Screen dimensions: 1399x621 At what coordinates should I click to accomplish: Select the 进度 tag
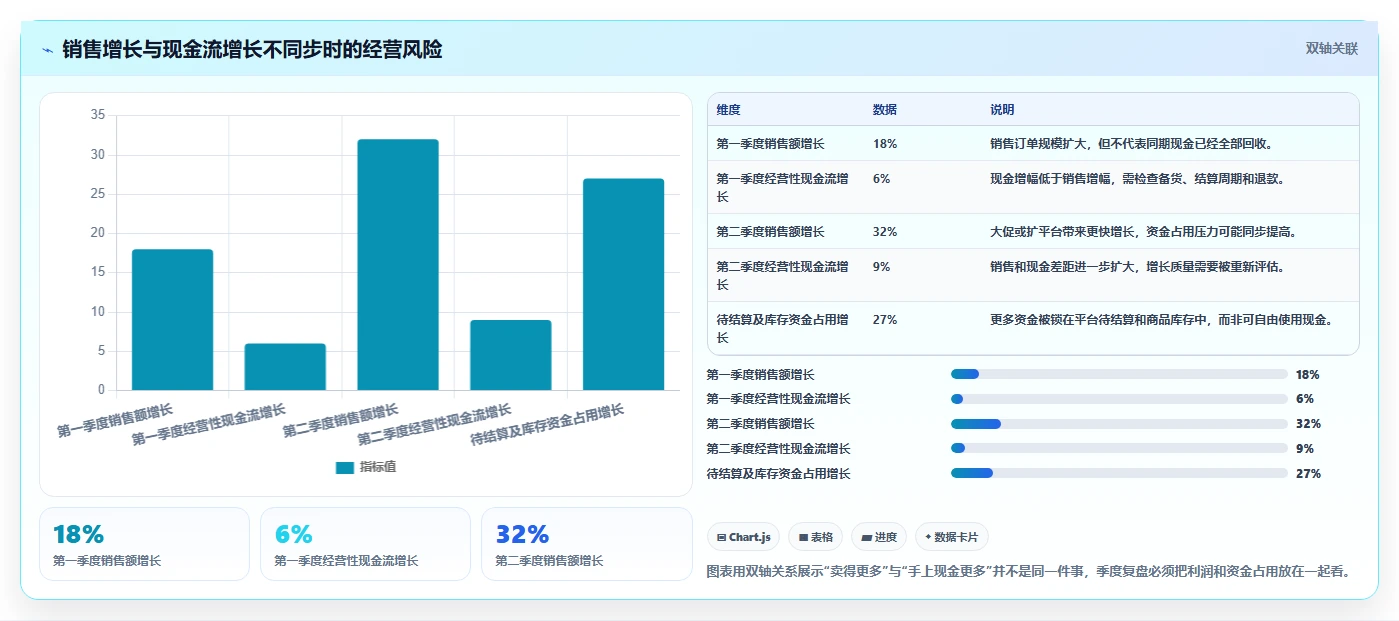point(879,537)
